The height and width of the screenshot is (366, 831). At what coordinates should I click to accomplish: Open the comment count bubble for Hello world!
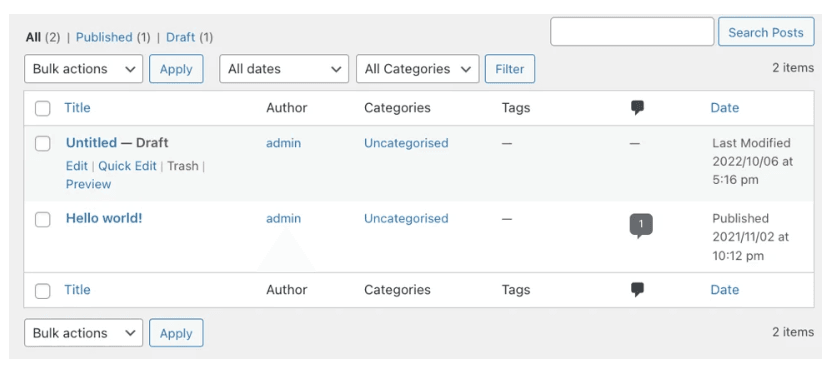(641, 226)
